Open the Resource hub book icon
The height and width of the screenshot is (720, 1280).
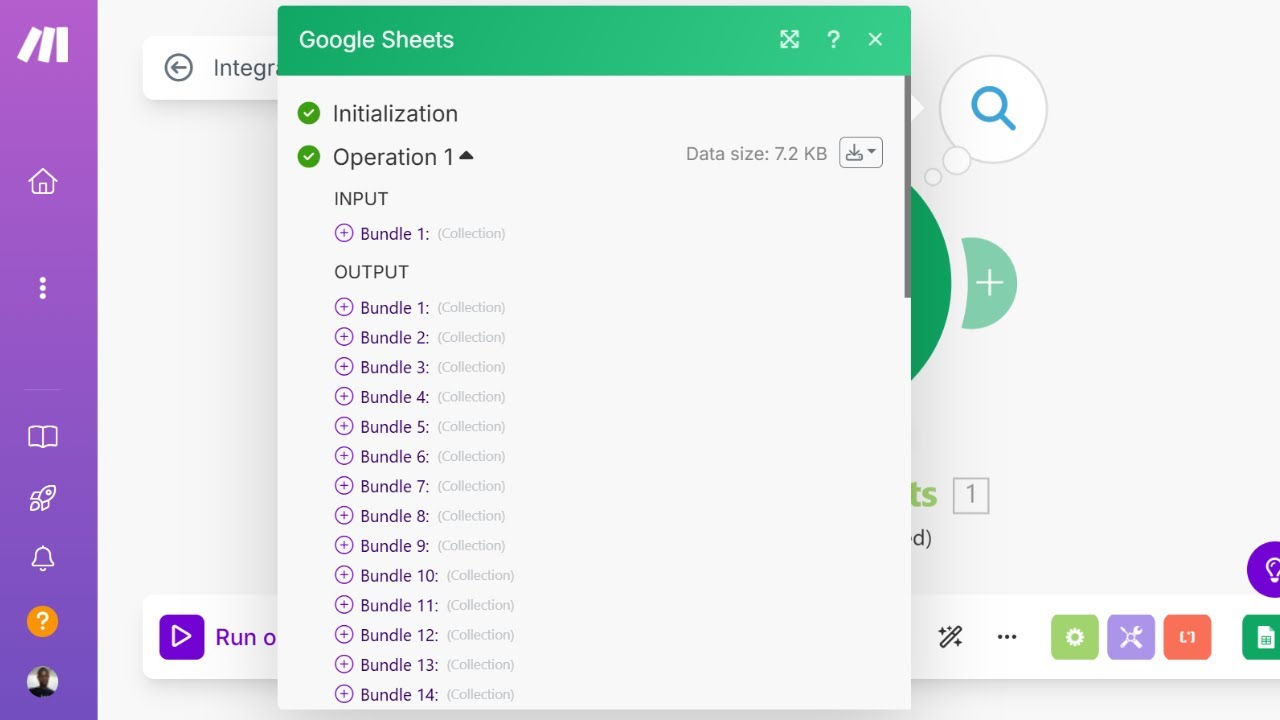[x=42, y=437]
